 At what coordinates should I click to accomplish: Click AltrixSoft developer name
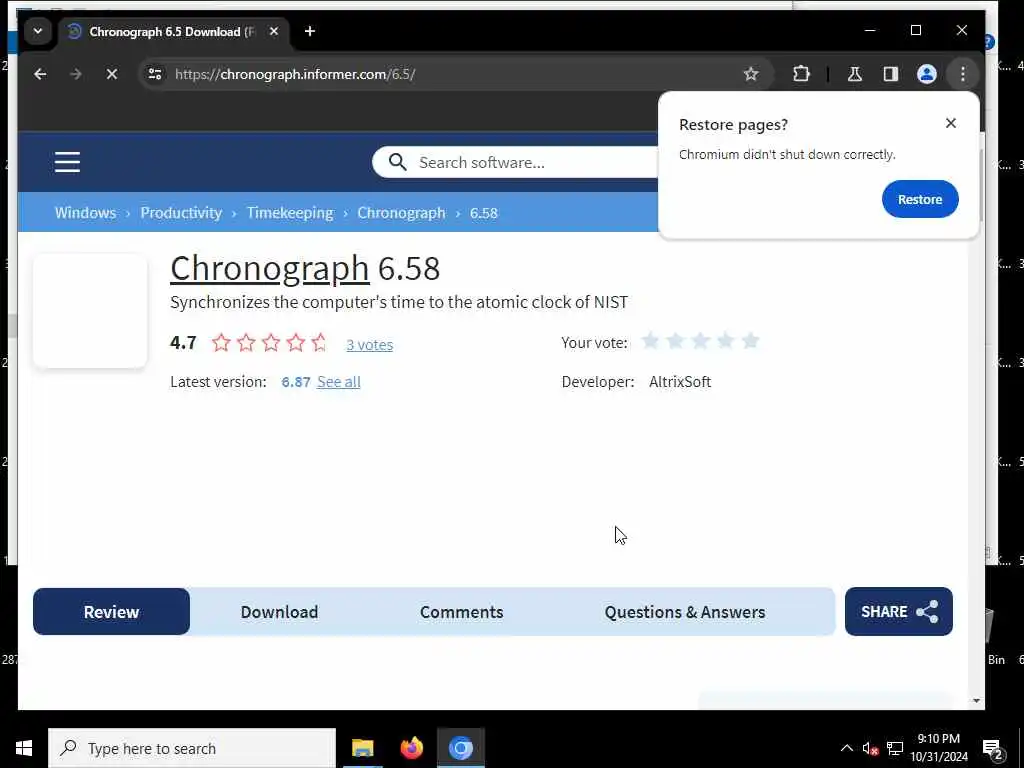[680, 381]
